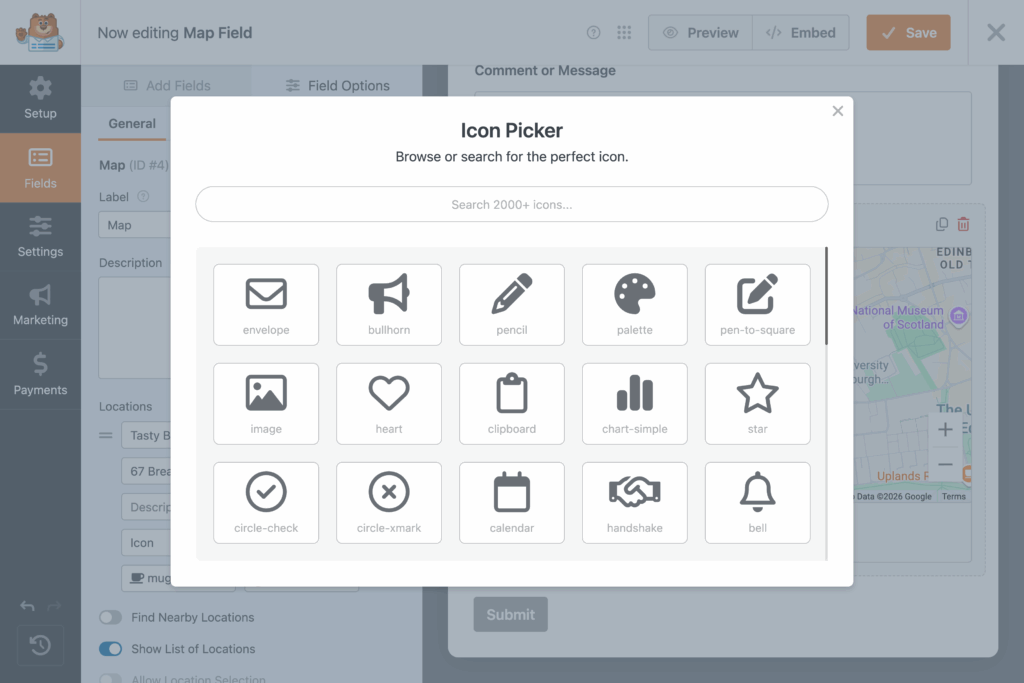Choose the clipboard icon
1024x683 pixels.
(x=512, y=403)
